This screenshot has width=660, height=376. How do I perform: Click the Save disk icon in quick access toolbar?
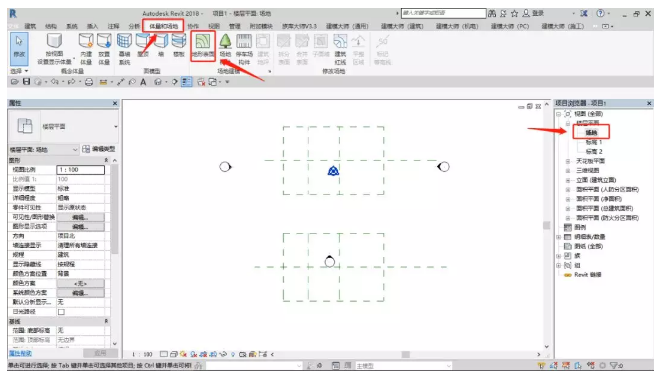(x=26, y=82)
